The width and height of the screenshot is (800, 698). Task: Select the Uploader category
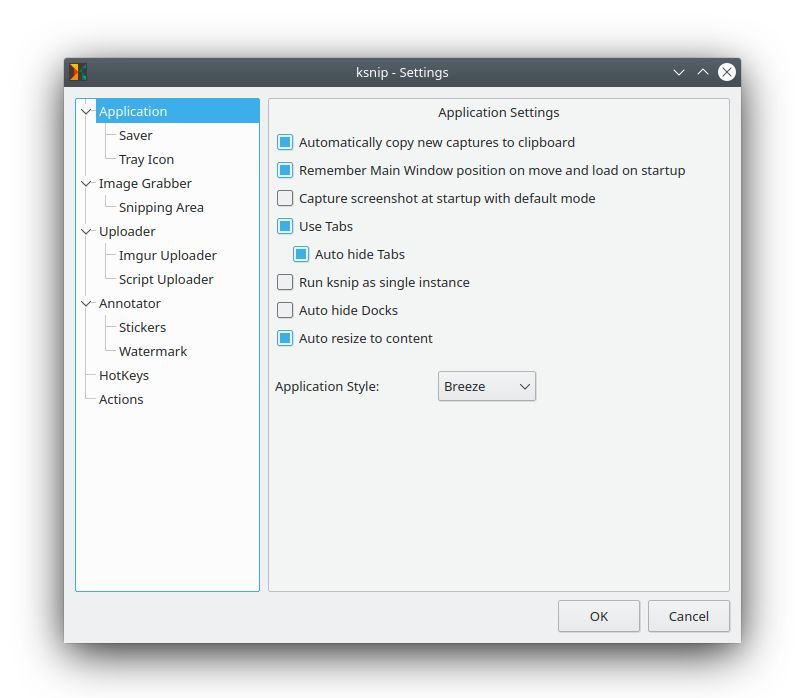click(127, 231)
